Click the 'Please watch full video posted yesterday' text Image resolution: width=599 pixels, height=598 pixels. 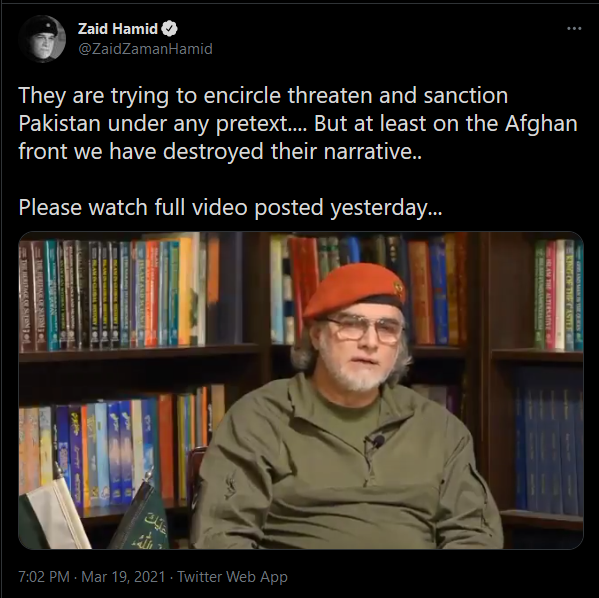[x=230, y=208]
